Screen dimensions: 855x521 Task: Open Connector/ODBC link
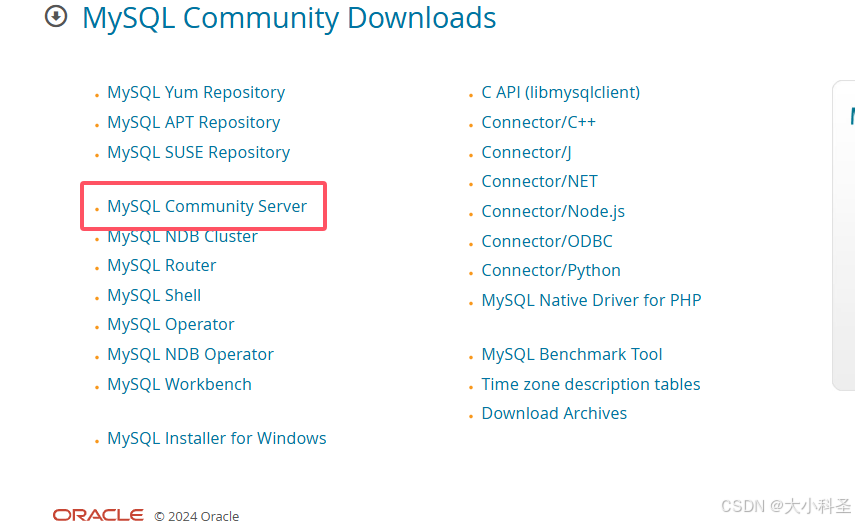(547, 241)
